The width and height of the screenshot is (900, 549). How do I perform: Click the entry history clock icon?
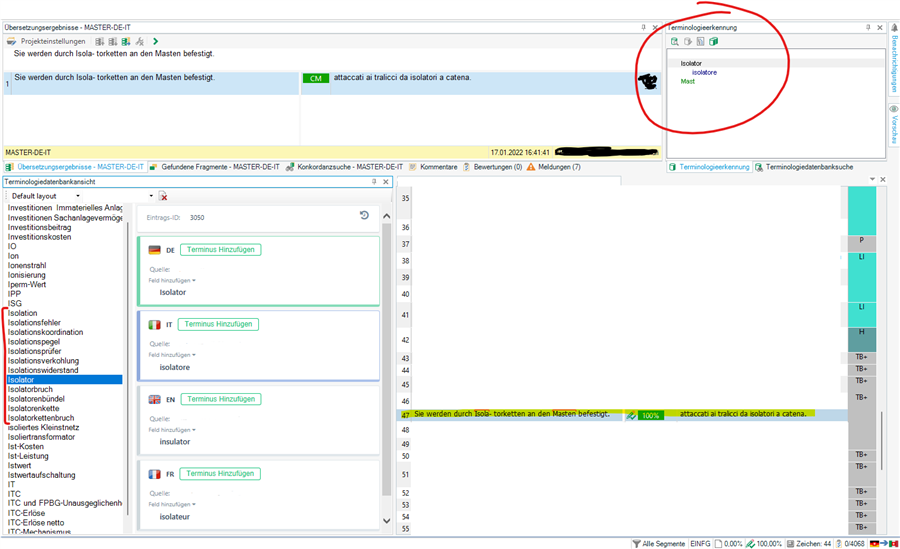(364, 215)
